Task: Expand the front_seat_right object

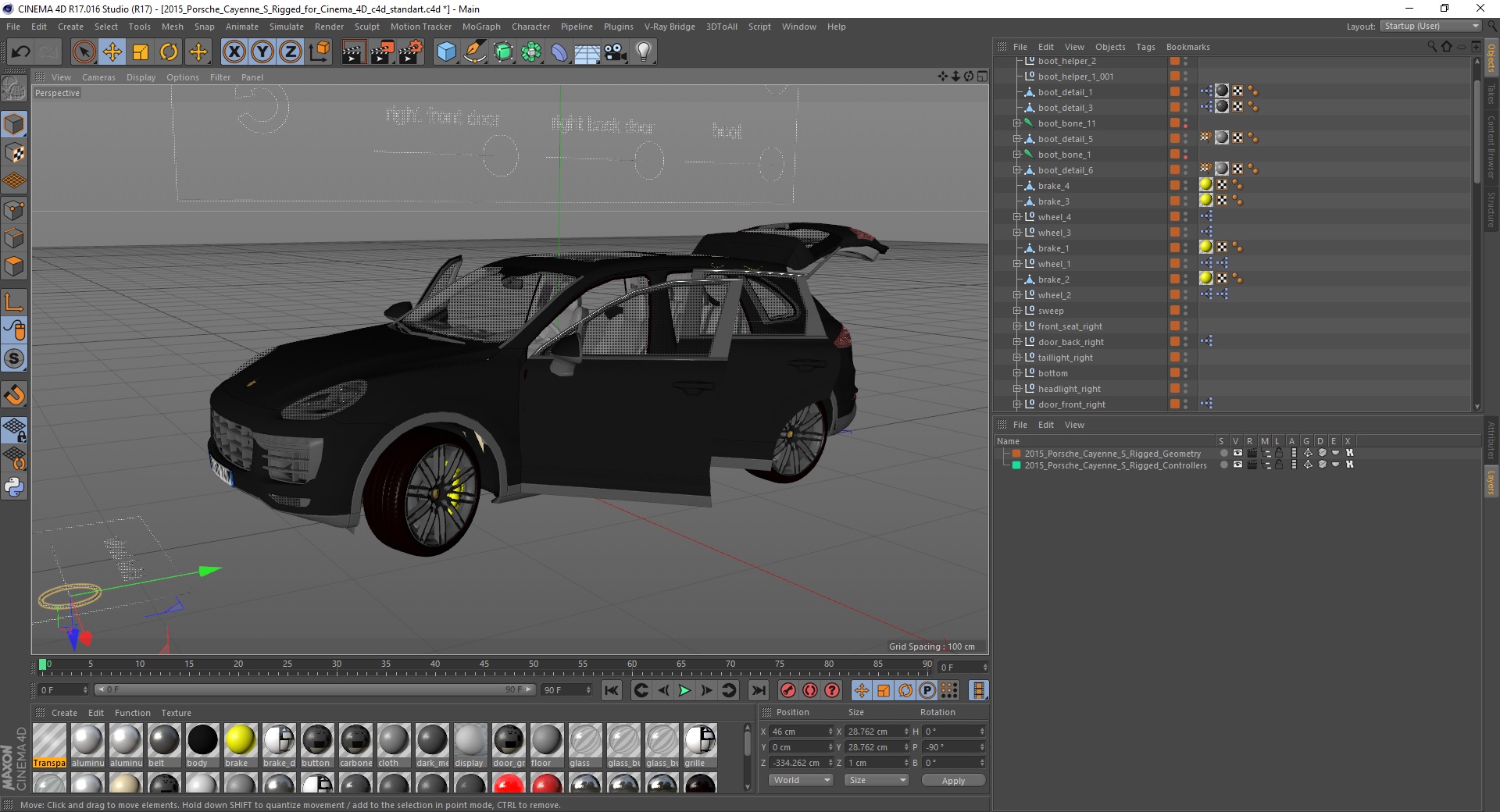Action: pos(1017,326)
